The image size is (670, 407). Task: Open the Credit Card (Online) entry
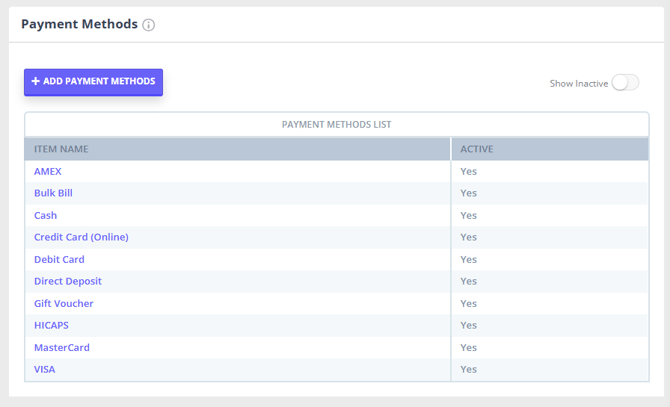click(x=81, y=237)
